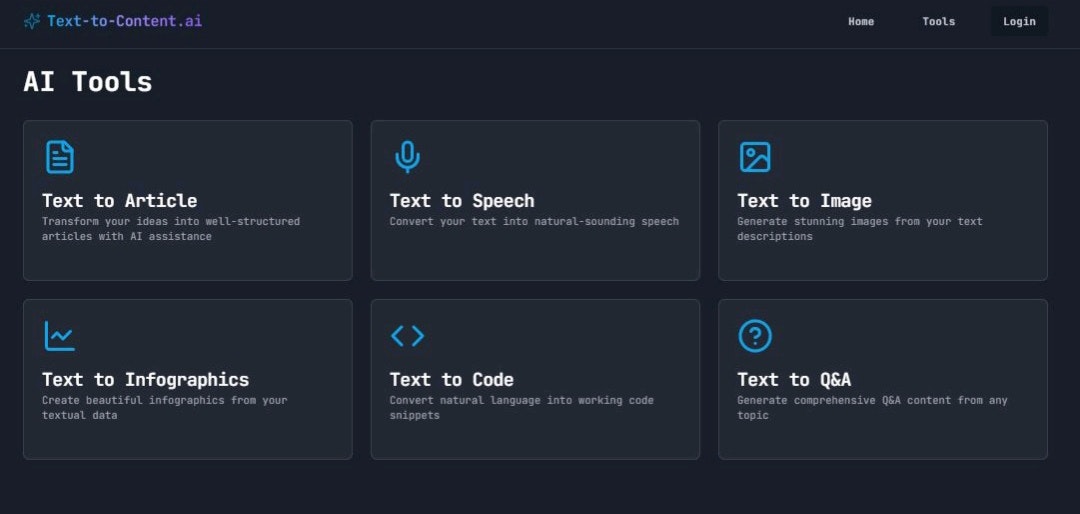This screenshot has height=514, width=1080.
Task: Click the sparkle logo icon in header
Action: (32, 21)
